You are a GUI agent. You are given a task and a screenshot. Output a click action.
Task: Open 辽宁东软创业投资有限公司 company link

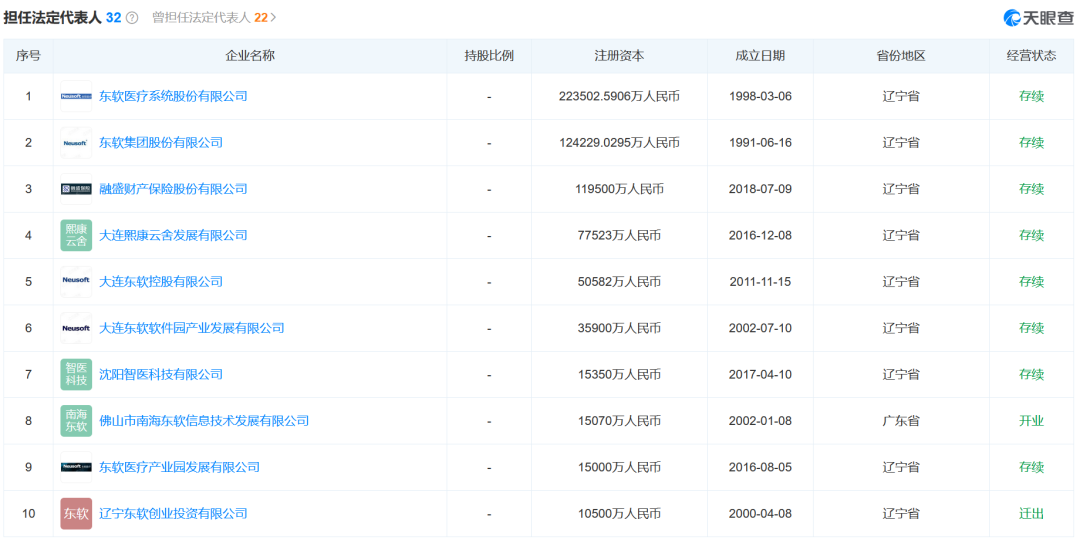click(x=173, y=513)
